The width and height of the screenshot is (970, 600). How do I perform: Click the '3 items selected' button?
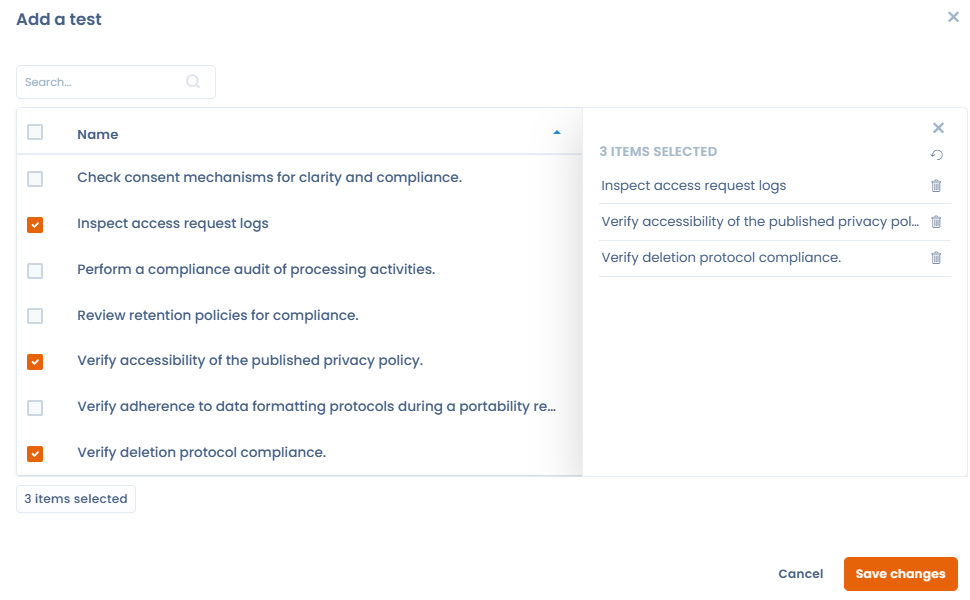coord(76,499)
